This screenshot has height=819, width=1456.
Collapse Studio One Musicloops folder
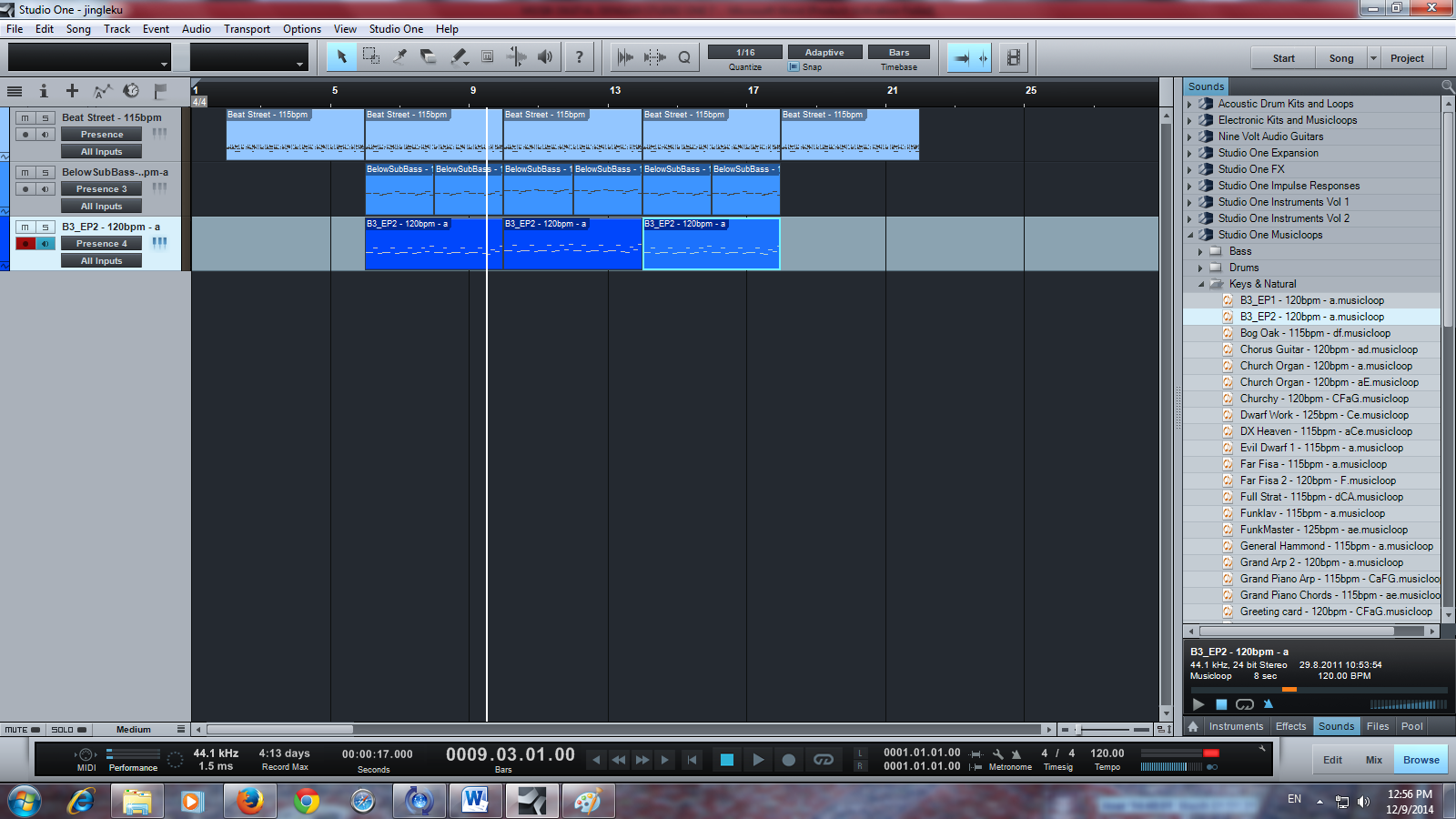tap(1189, 235)
